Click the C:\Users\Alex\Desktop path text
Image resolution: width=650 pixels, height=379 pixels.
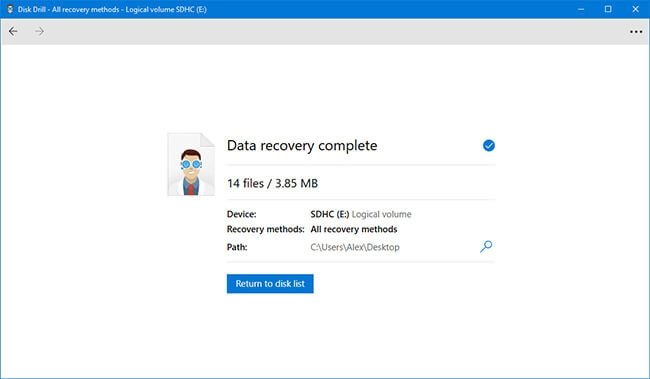point(355,247)
